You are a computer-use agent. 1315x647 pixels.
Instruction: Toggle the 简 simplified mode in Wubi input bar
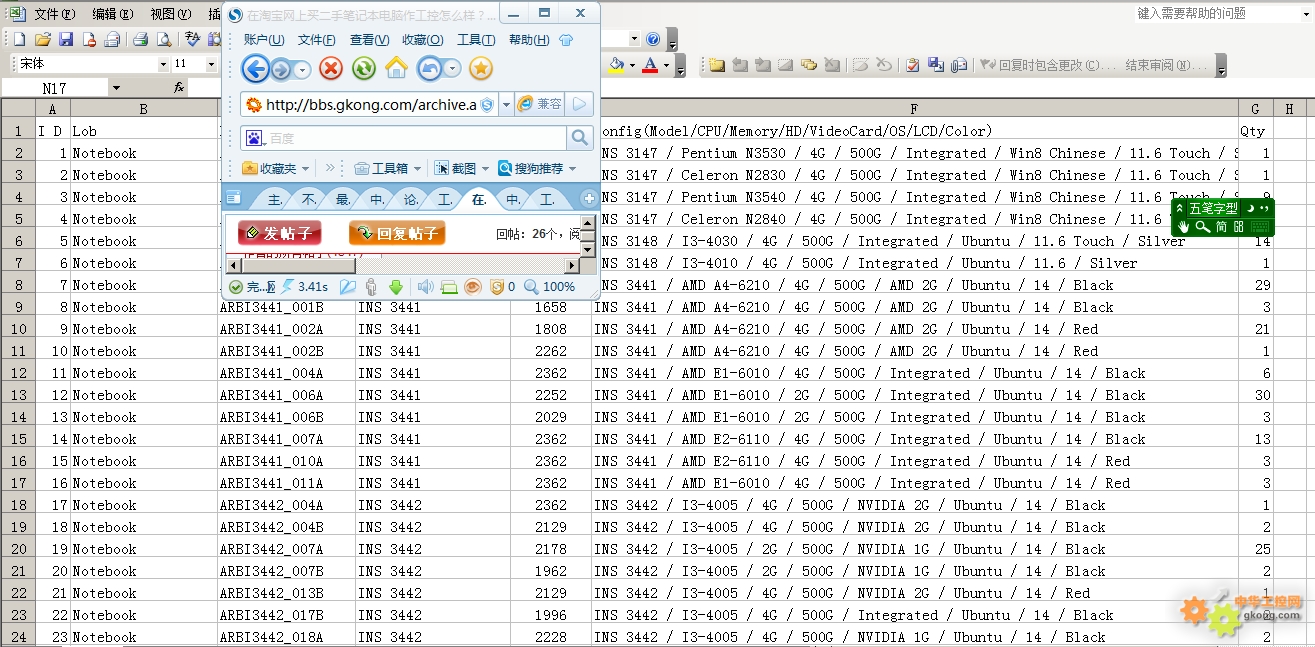click(1222, 227)
